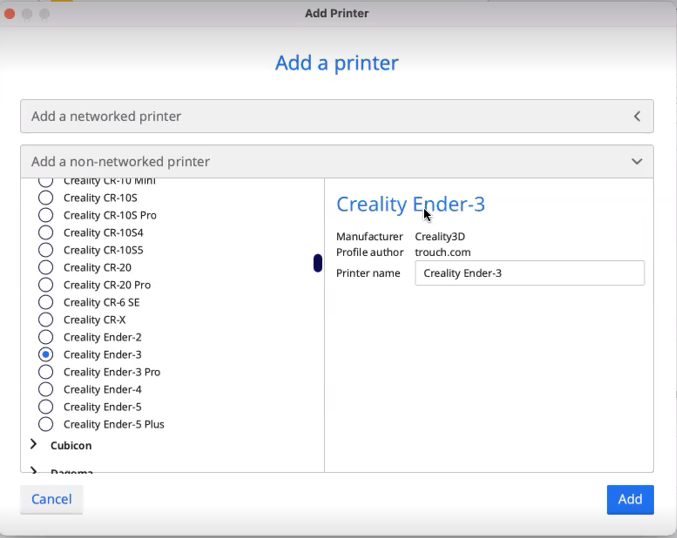This screenshot has width=677, height=538.
Task: Click the Creality Ender-3 heading
Action: click(410, 204)
